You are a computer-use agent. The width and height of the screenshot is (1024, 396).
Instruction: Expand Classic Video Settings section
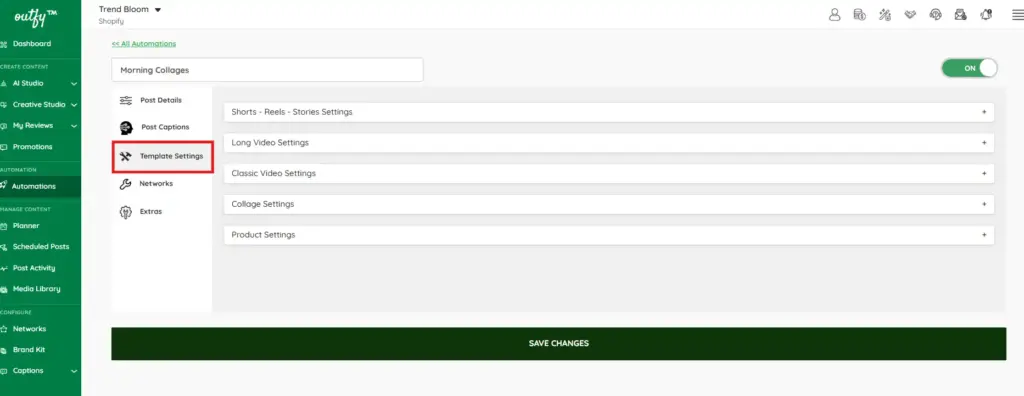click(609, 173)
